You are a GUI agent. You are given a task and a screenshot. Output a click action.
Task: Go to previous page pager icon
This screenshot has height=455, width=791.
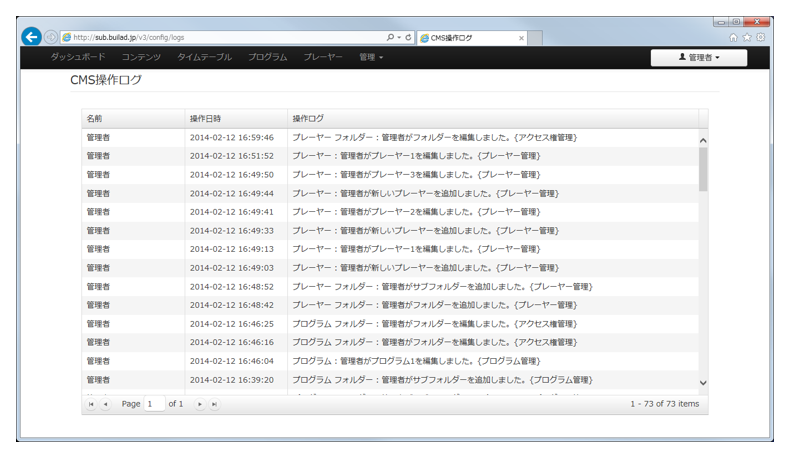click(105, 404)
